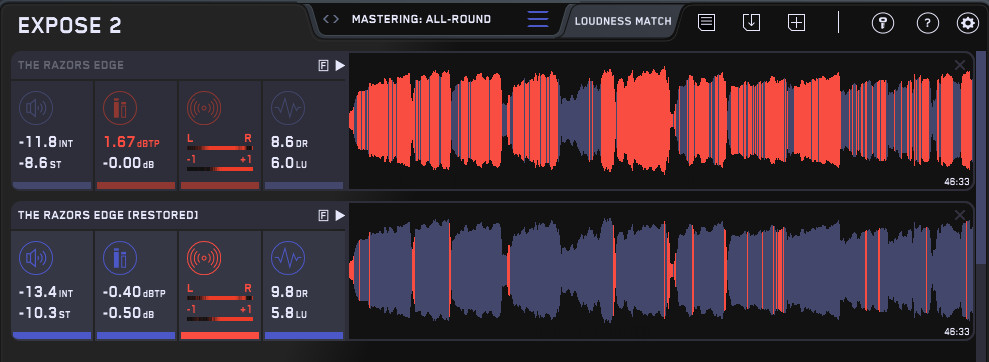Click the import file download icon
The width and height of the screenshot is (989, 362).
[751, 22]
